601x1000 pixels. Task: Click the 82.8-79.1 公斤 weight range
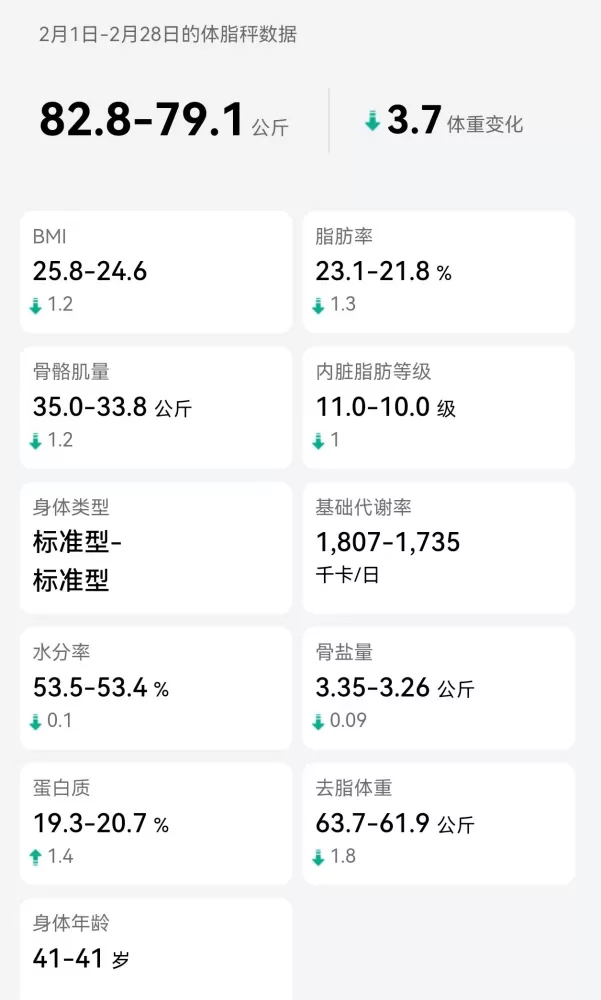point(163,121)
